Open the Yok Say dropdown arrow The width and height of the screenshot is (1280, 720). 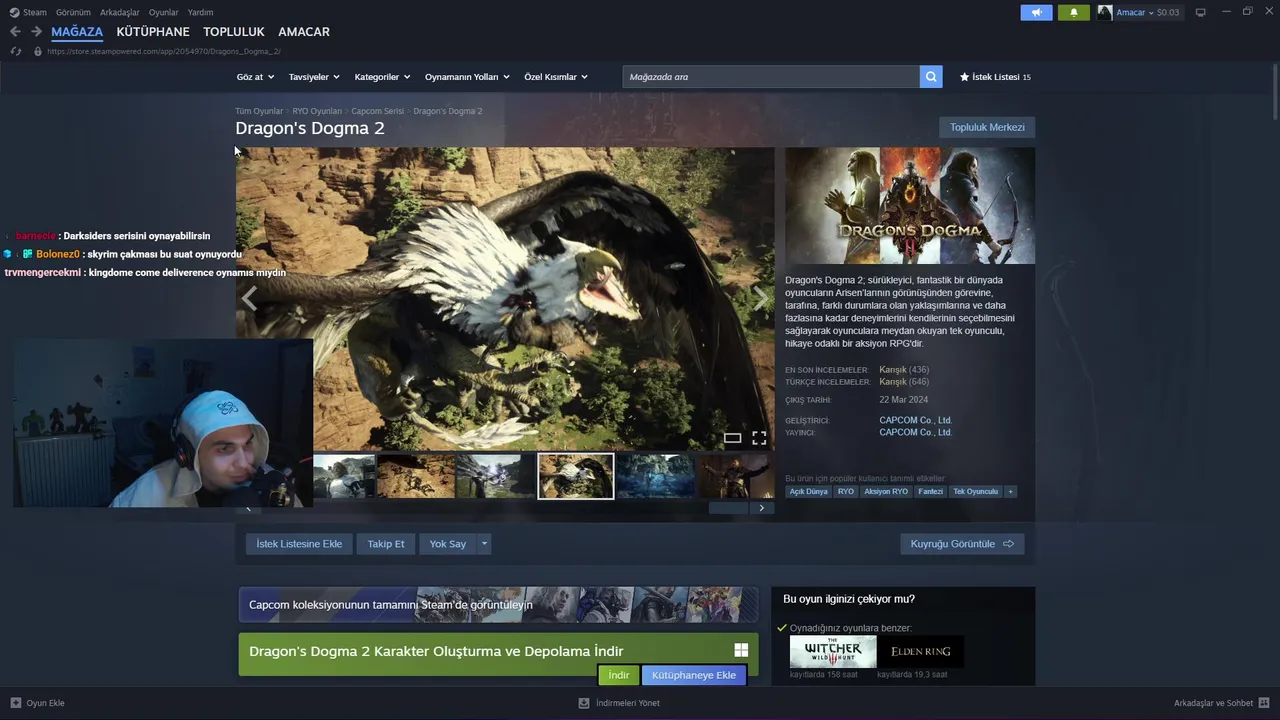pyautogui.click(x=484, y=544)
